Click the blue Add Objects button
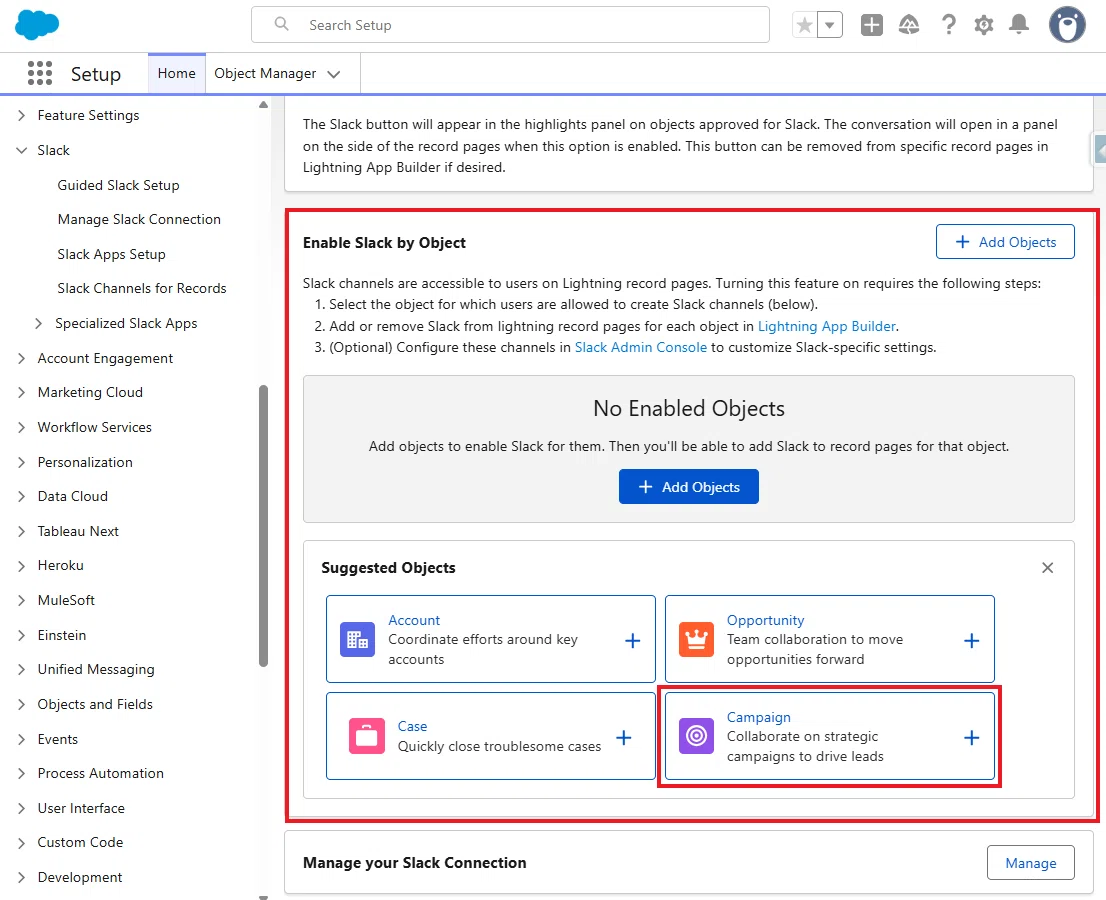This screenshot has height=900, width=1106. tap(688, 487)
